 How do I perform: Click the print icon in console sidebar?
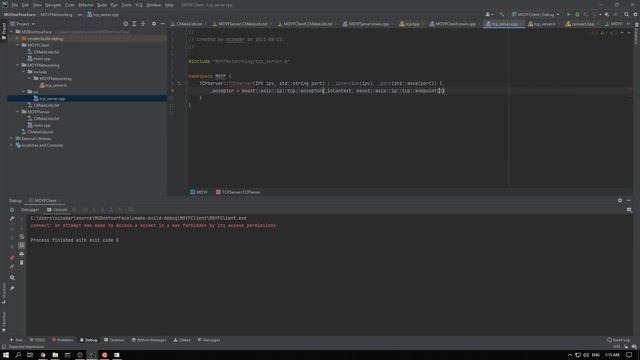coord(22,254)
